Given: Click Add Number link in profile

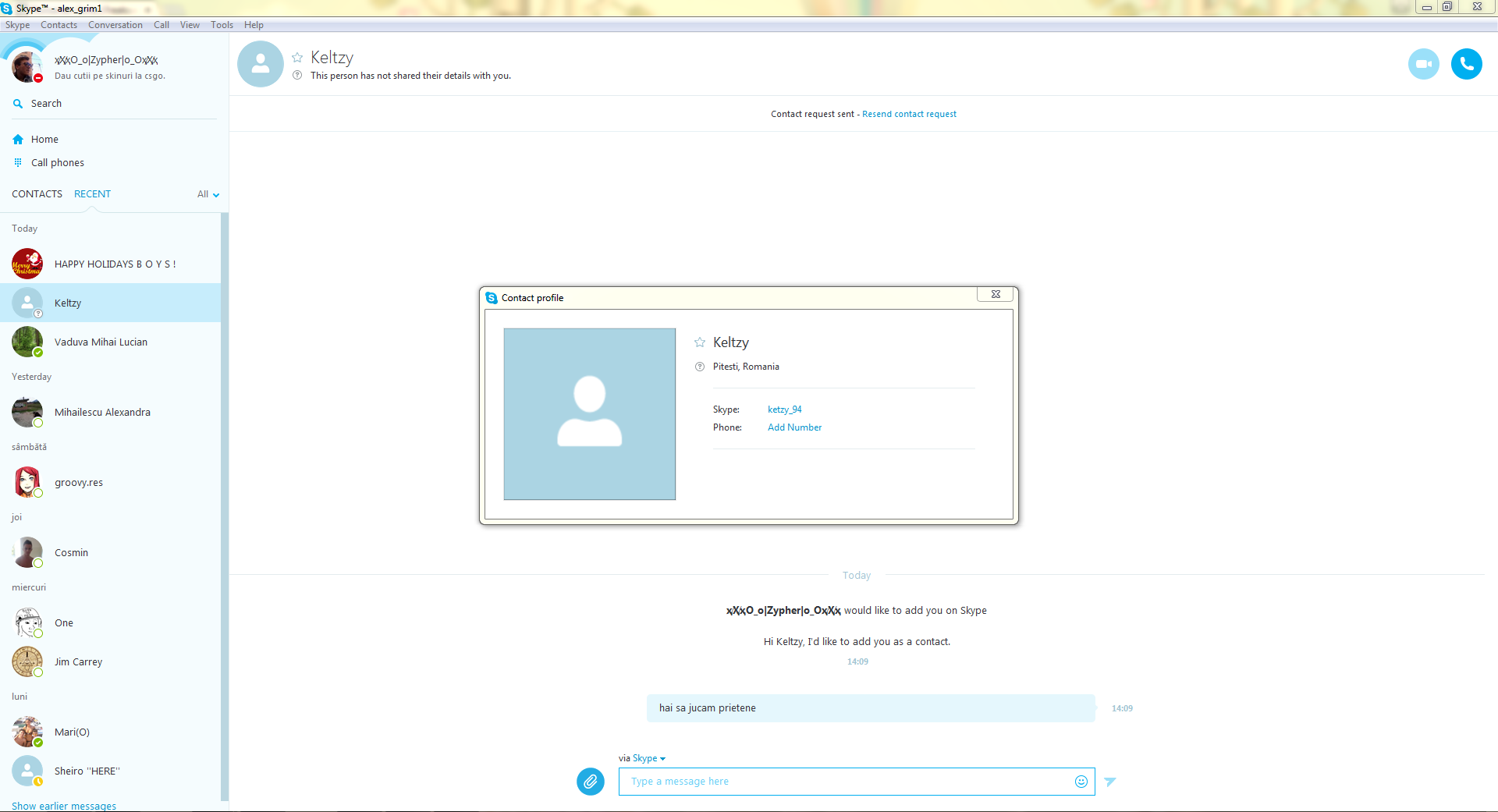Looking at the screenshot, I should (794, 427).
